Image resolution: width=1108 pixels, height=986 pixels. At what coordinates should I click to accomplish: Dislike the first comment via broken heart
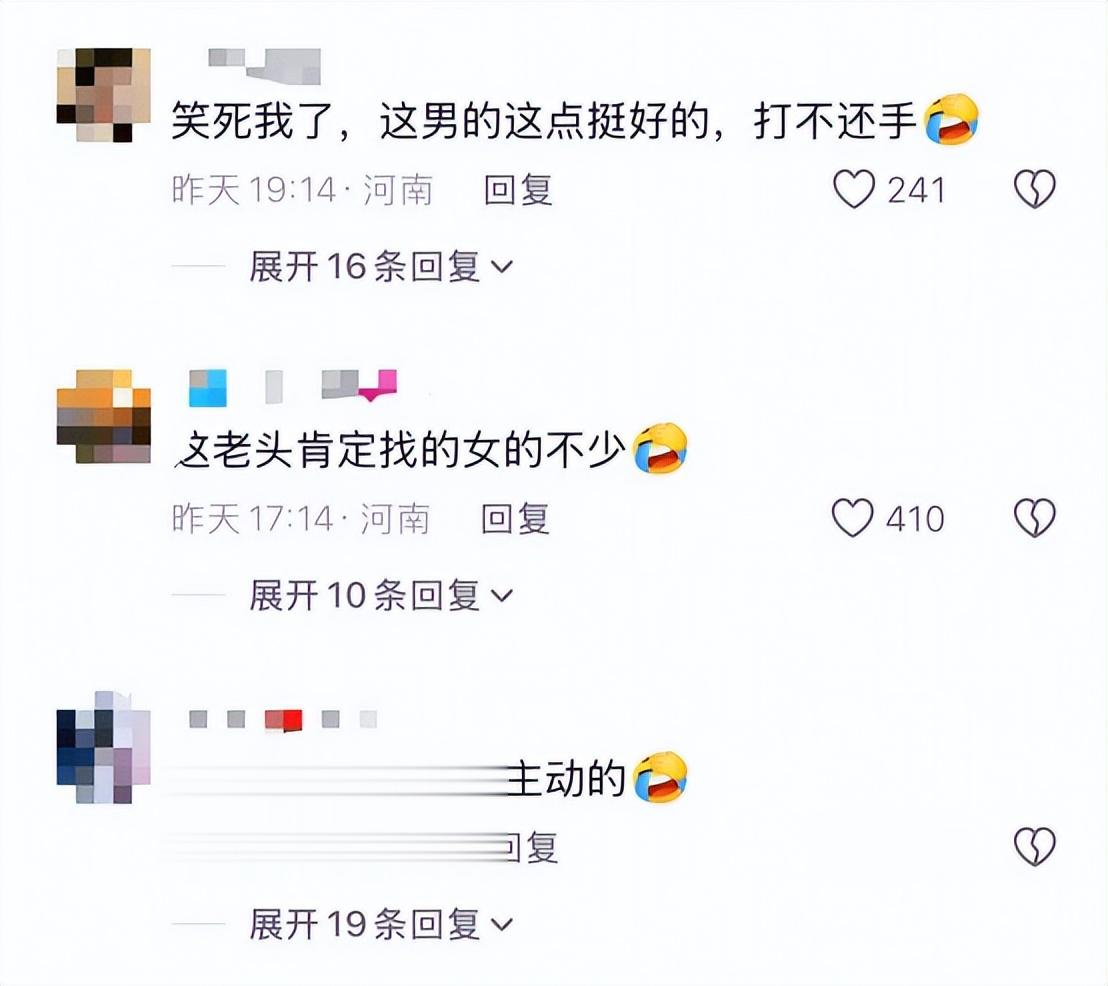(1035, 189)
